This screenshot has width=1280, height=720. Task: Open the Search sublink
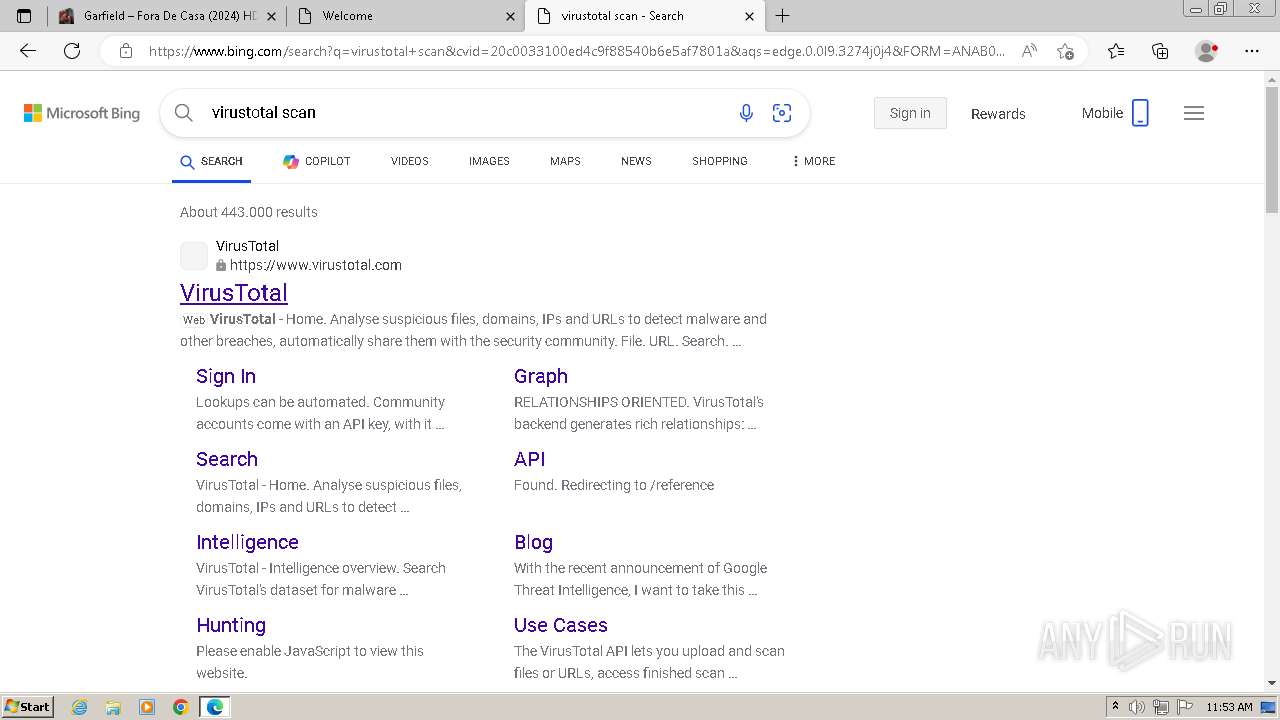[227, 459]
